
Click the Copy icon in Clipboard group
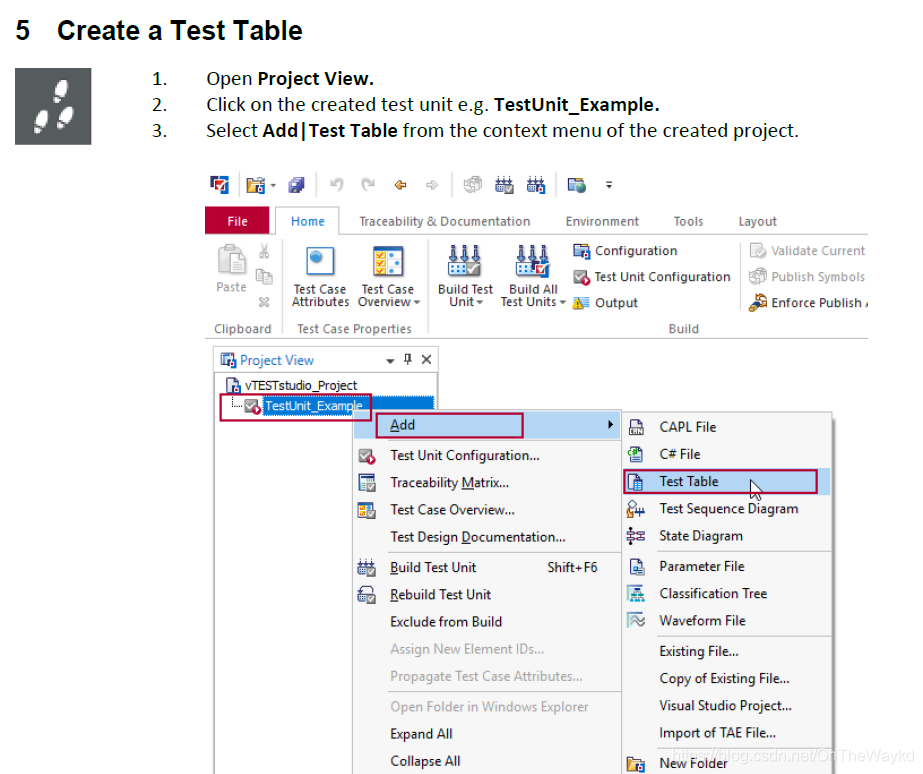coord(264,276)
